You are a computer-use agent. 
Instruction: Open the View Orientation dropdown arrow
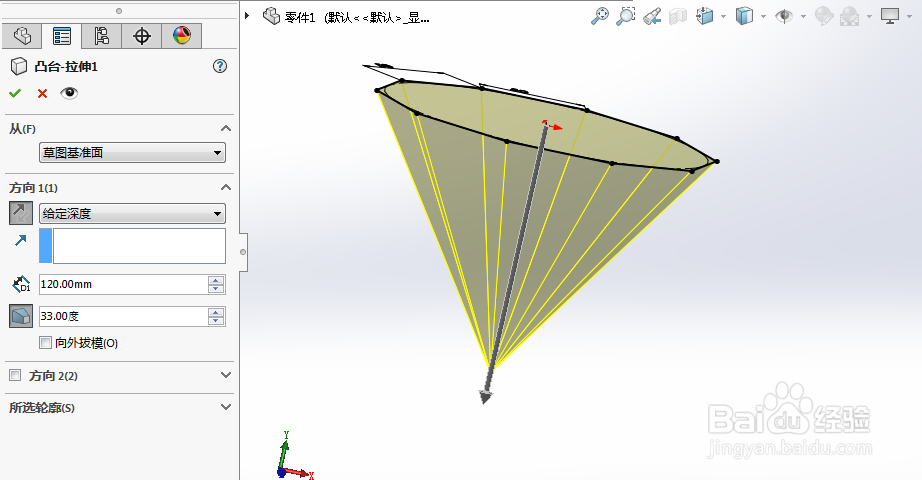[x=723, y=16]
